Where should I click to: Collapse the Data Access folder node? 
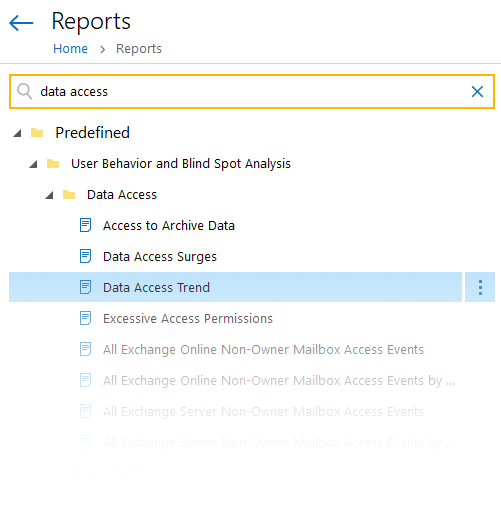click(x=49, y=195)
